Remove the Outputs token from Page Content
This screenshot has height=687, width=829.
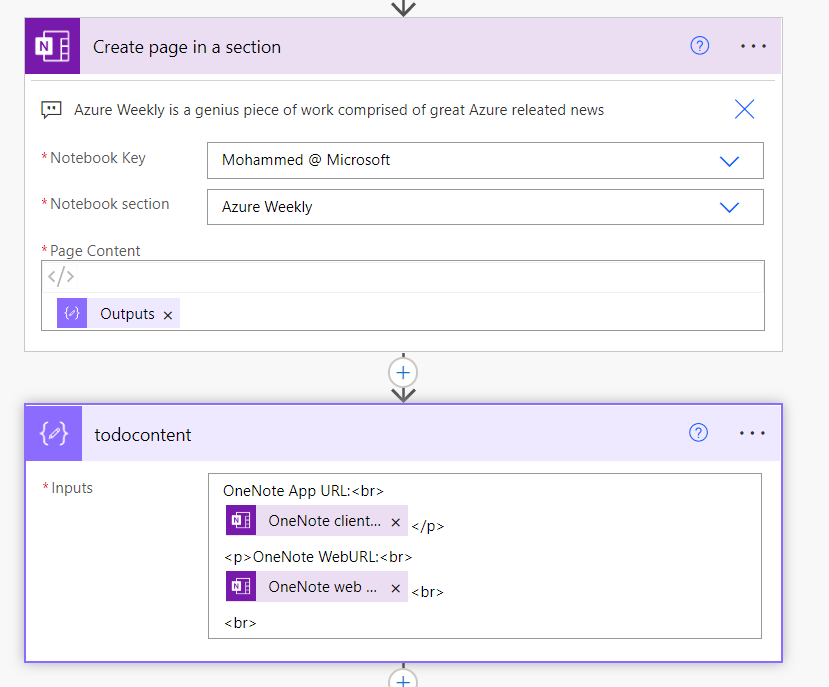click(x=168, y=315)
